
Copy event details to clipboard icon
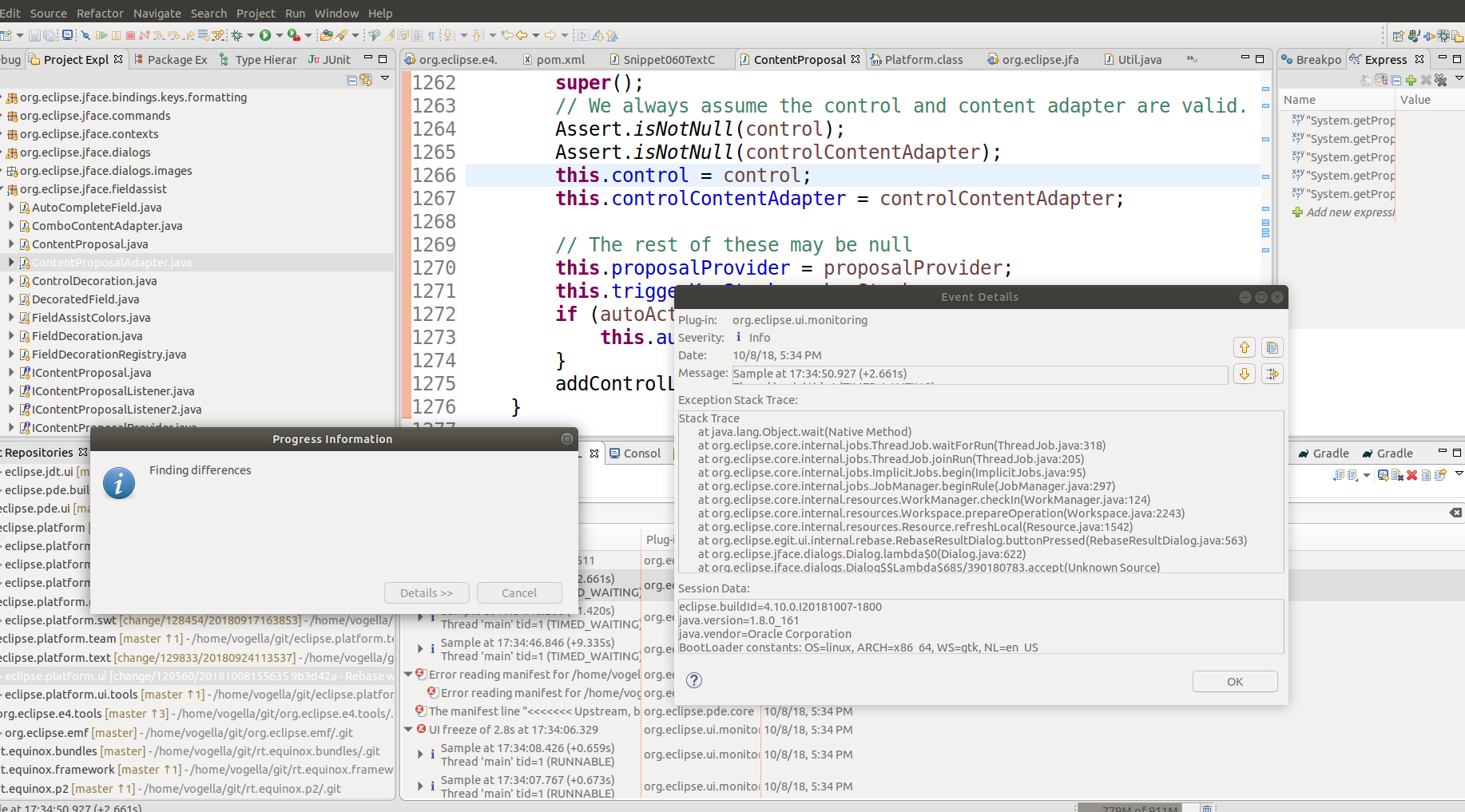coord(1272,347)
